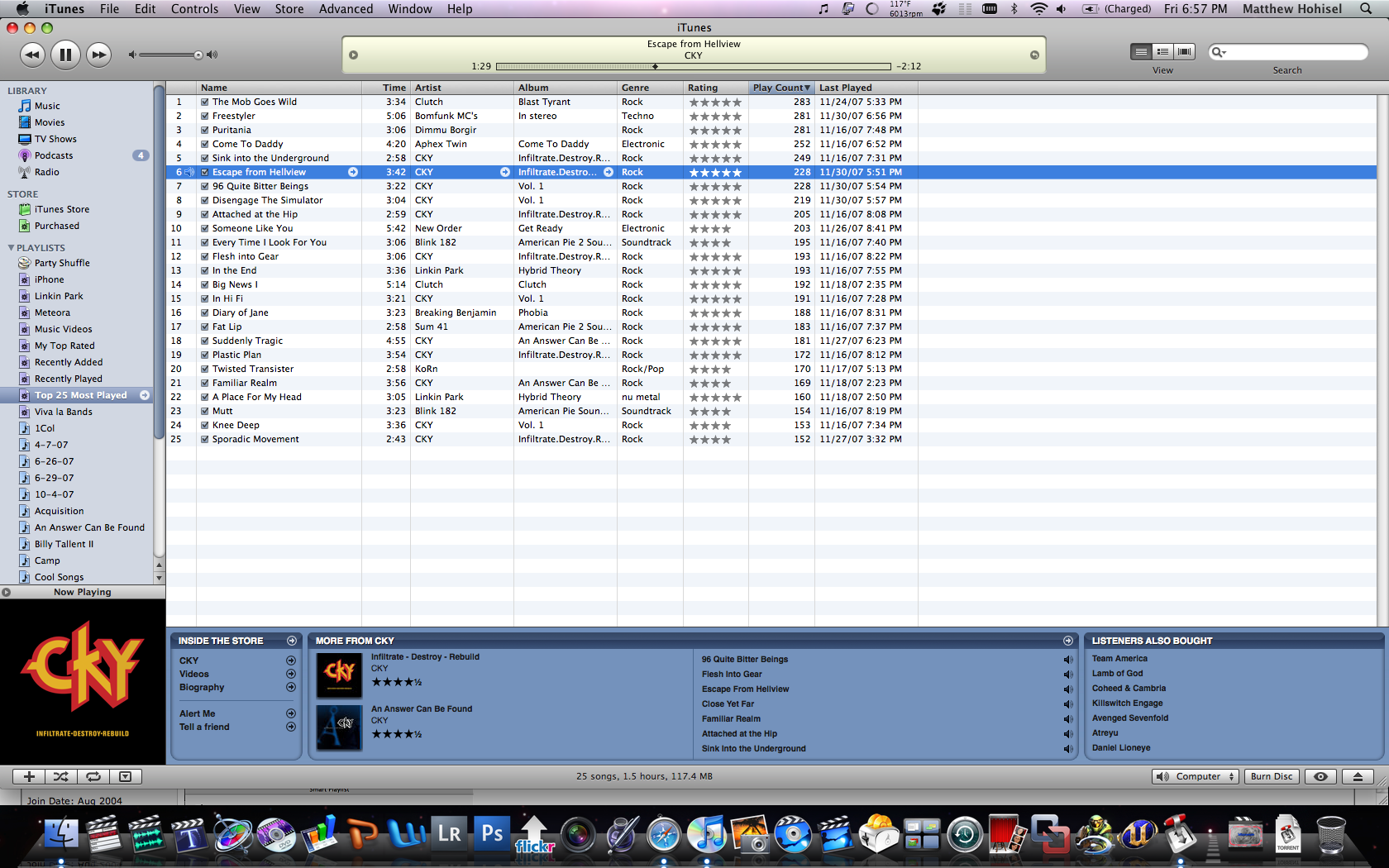Uncheck The Mob Goes Wild checkbox
1389x868 pixels.
(204, 102)
